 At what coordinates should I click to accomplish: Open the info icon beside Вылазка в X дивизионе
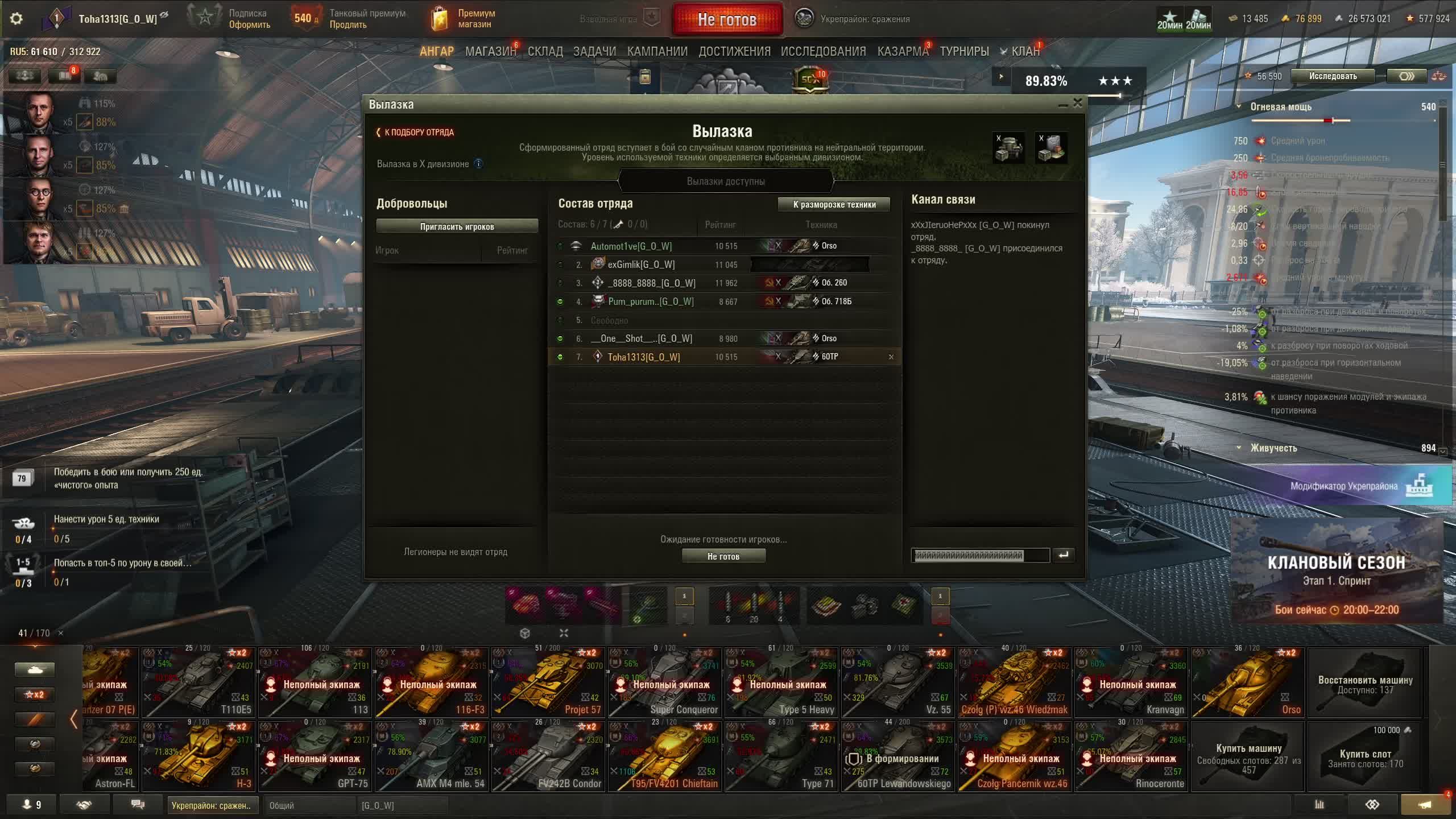(478, 164)
